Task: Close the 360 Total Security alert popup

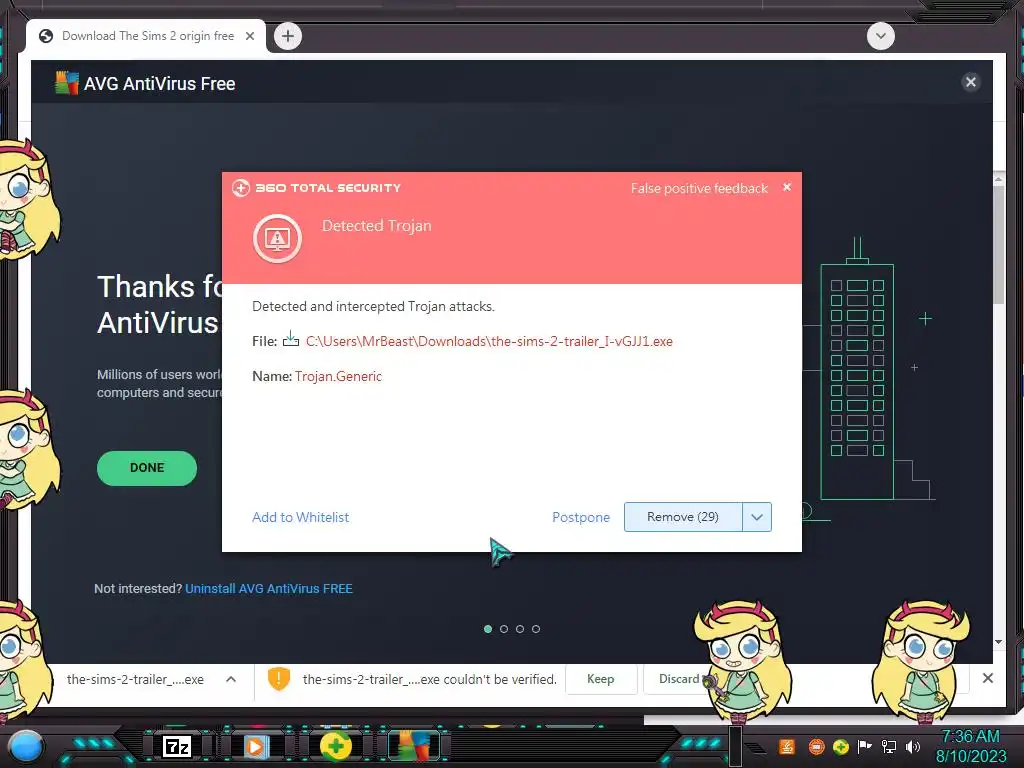Action: tap(787, 187)
